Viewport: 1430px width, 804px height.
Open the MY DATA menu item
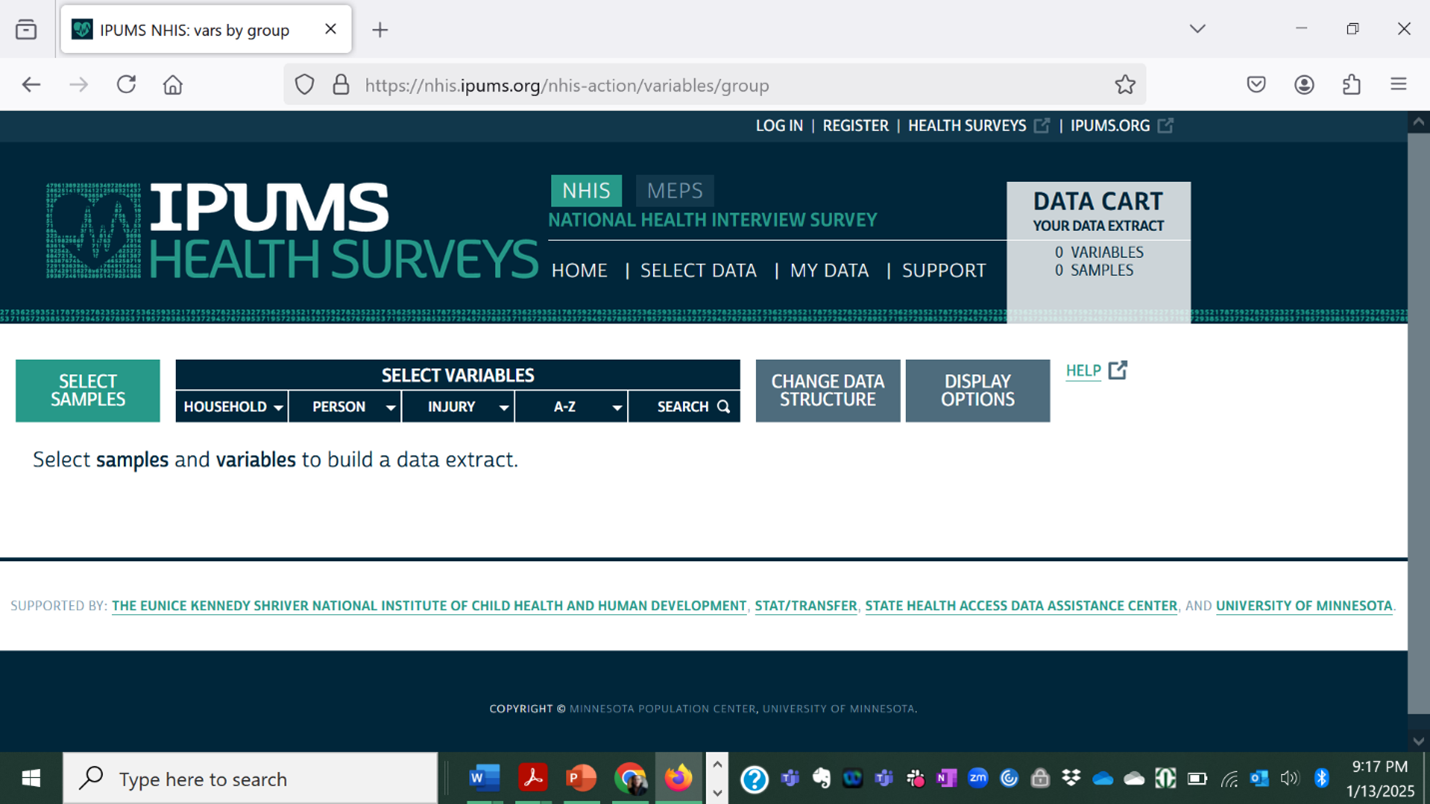(x=829, y=270)
